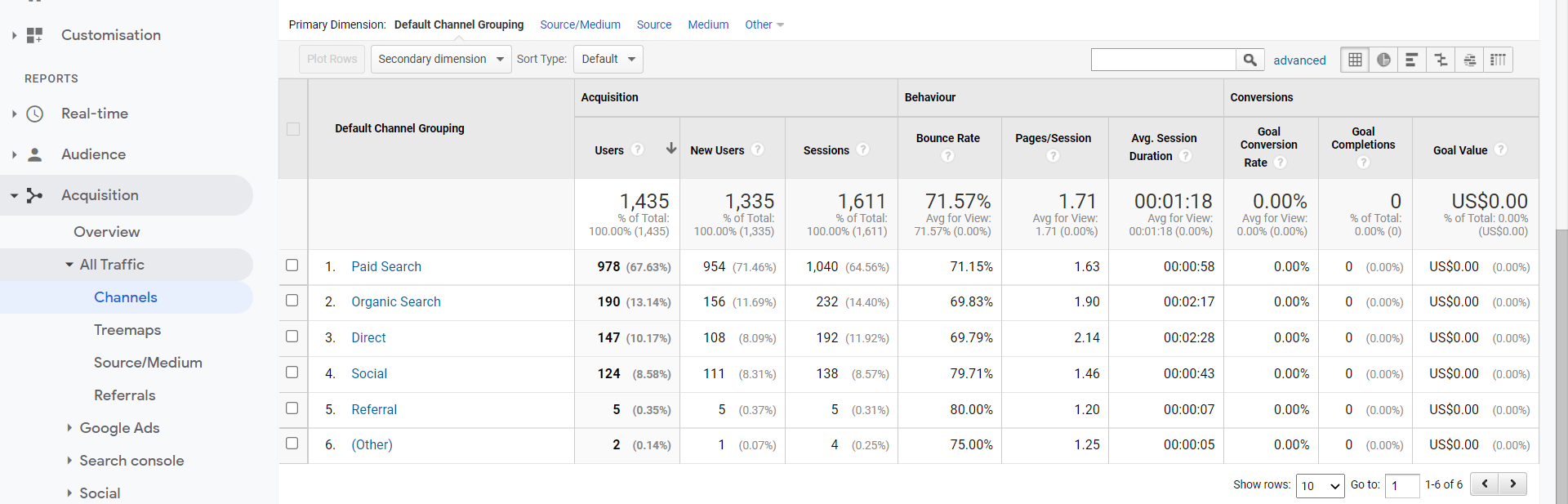Expand the Google Ads submenu
Image resolution: width=1568 pixels, height=504 pixels.
point(69,427)
